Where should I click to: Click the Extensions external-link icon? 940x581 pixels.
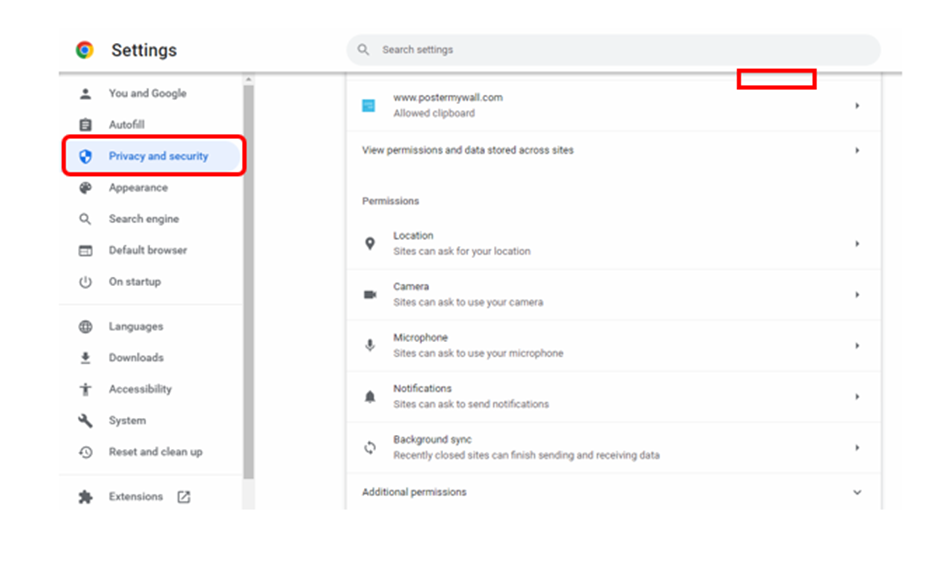183,496
